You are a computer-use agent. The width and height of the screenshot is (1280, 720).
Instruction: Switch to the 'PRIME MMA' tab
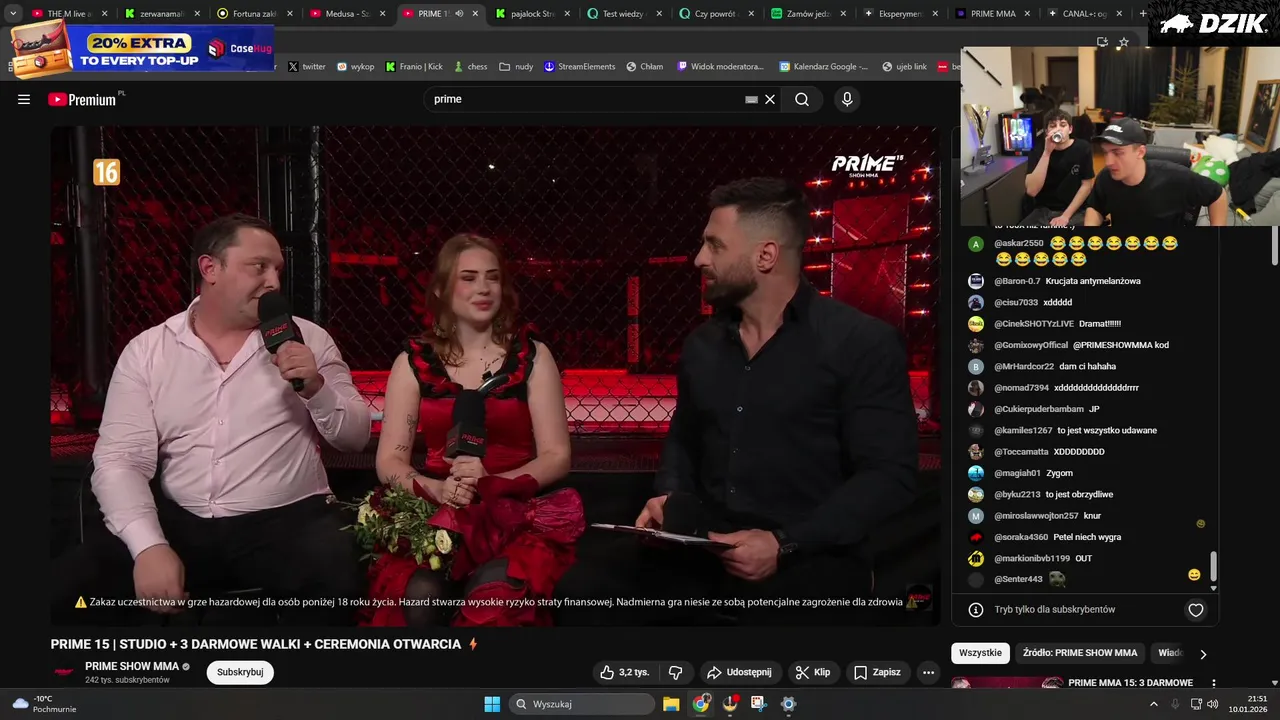pyautogui.click(x=991, y=14)
